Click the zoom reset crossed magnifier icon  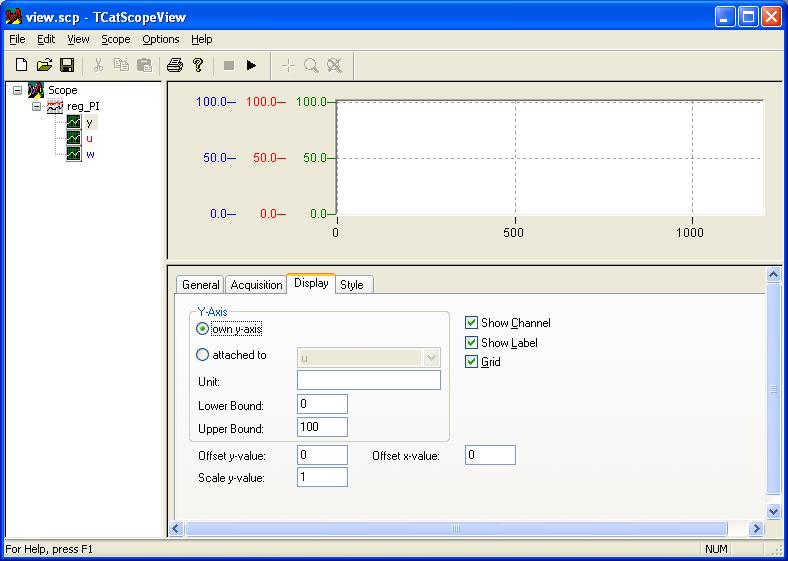coord(334,65)
